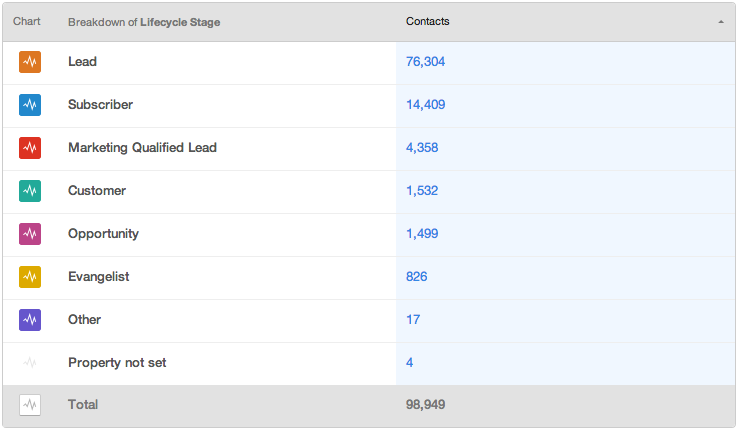Screen dimensions: 738x430
Task: Toggle the pink Opportunity chart icon
Action: click(30, 234)
